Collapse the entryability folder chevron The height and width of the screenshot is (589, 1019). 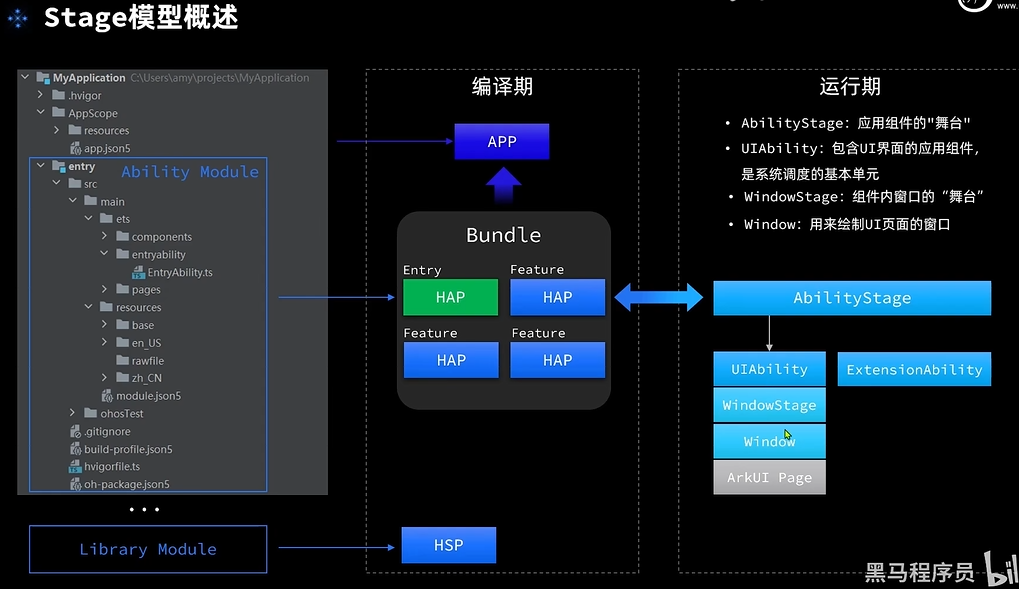tap(105, 254)
